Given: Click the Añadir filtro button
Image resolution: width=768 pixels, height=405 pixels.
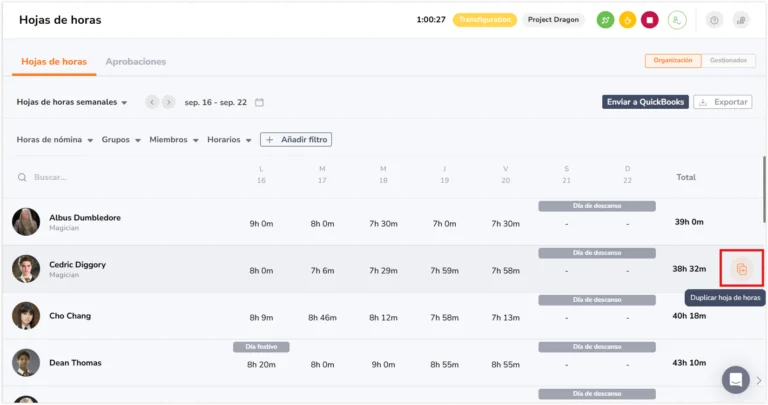Looking at the screenshot, I should [296, 140].
